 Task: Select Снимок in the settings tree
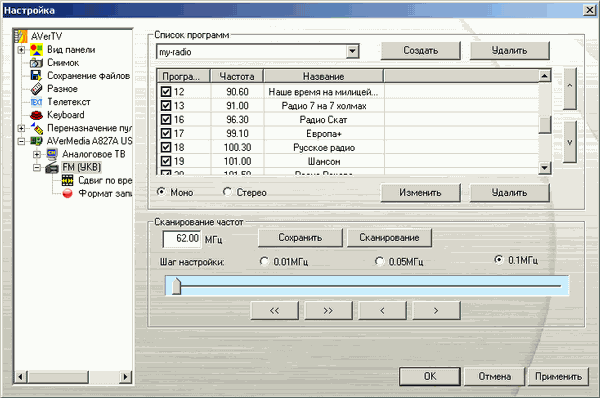coord(63,63)
